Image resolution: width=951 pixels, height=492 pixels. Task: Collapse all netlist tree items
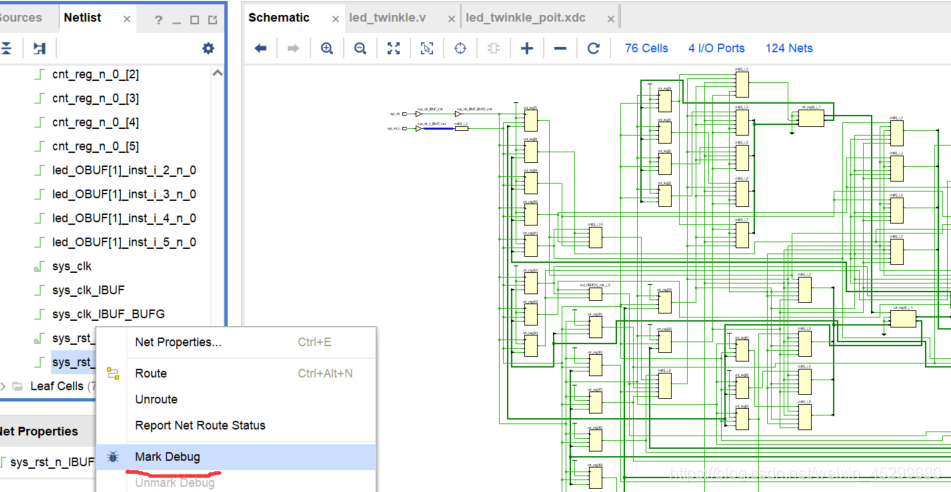6,49
